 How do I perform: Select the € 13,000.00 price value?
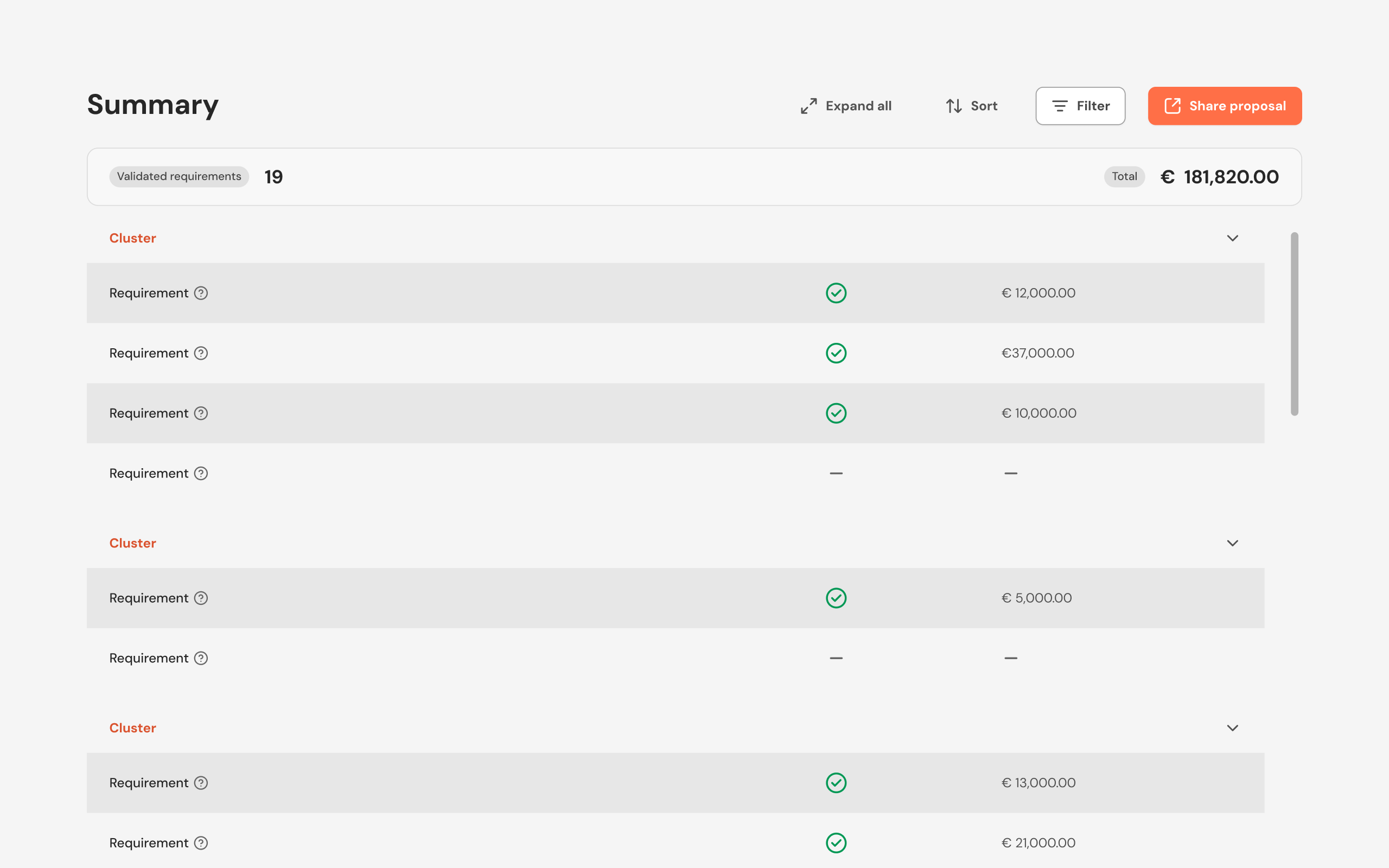1038,783
